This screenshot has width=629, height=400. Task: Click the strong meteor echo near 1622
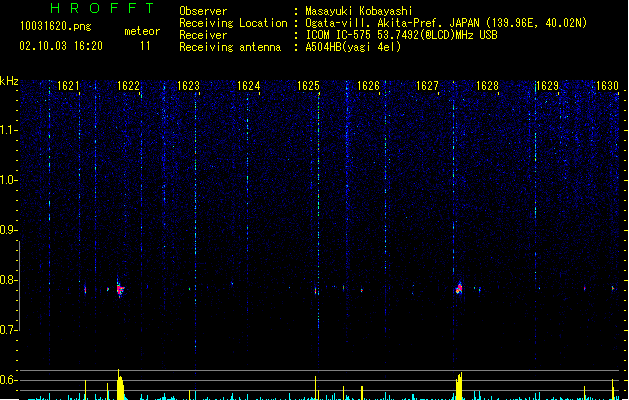[x=120, y=288]
